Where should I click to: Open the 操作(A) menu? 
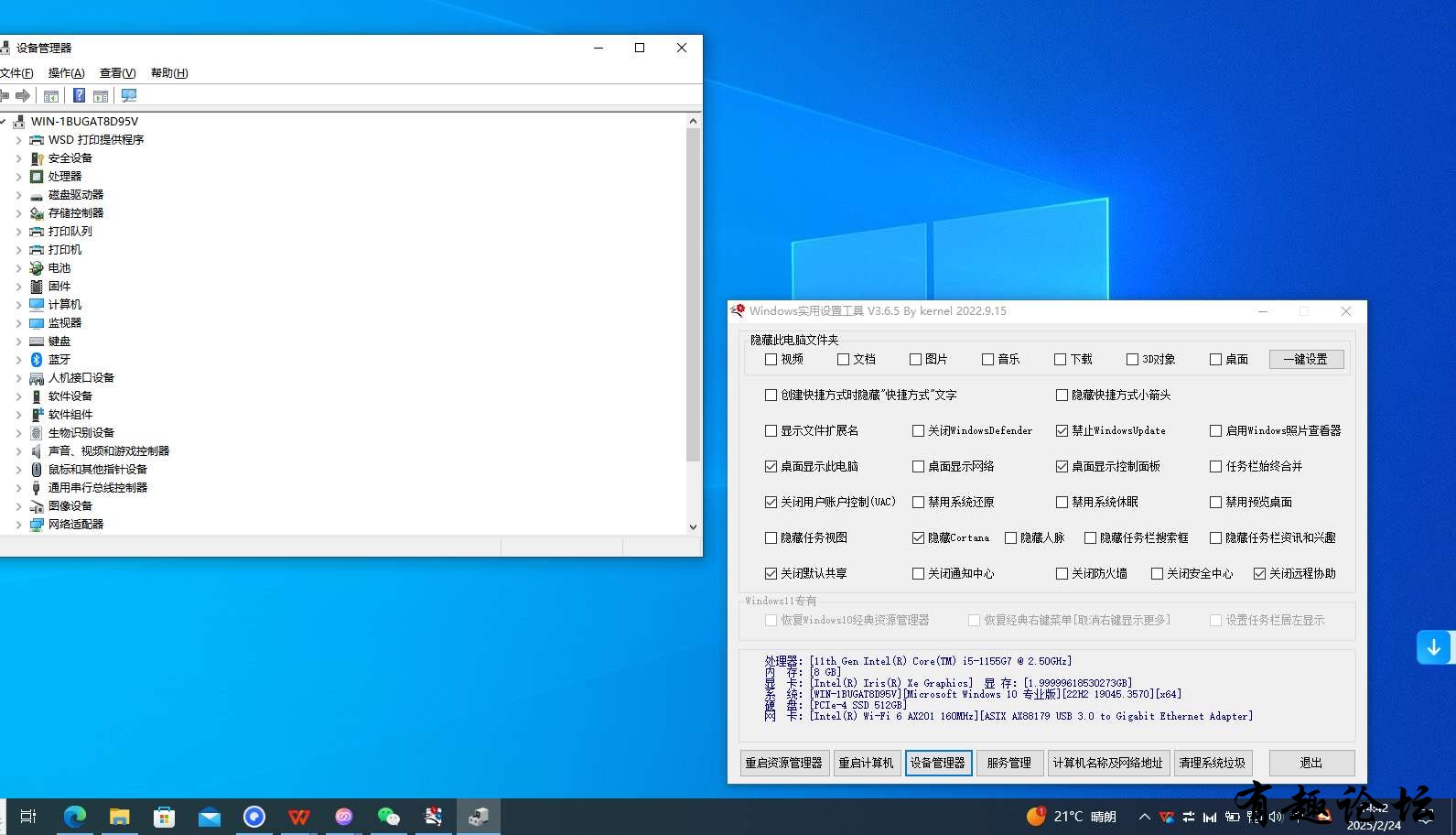66,73
